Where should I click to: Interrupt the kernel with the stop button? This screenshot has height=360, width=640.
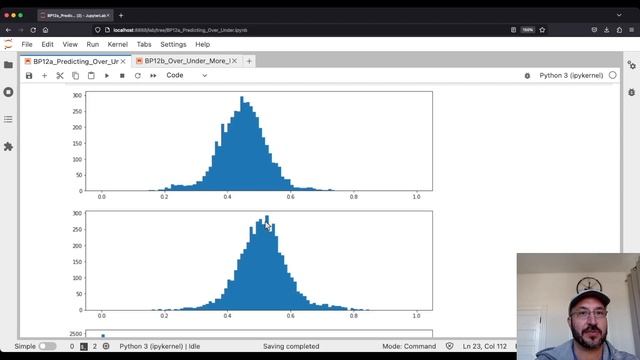[122, 76]
